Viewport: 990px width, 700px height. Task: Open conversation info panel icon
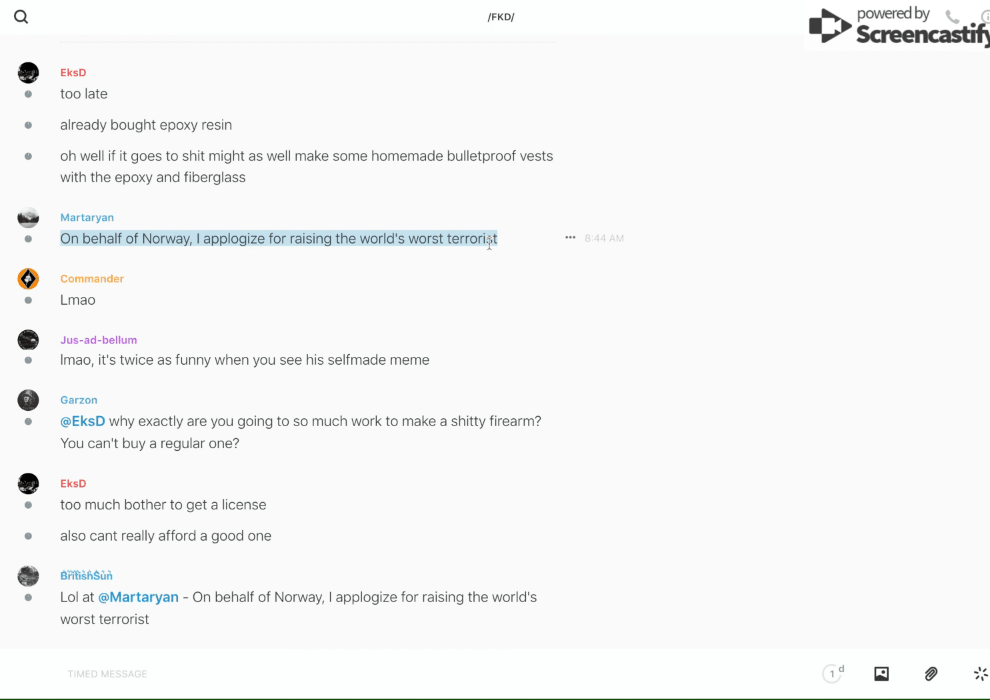[984, 17]
